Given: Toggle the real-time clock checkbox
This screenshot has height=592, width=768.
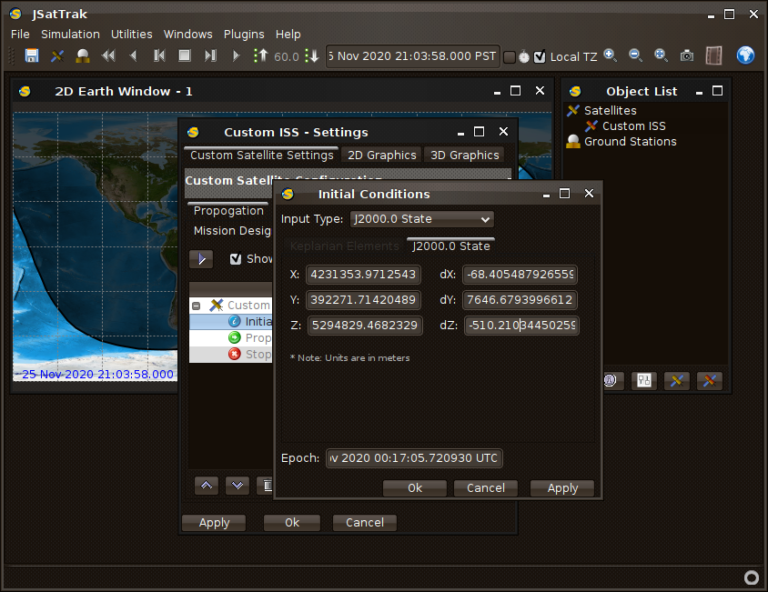Looking at the screenshot, I should point(509,57).
